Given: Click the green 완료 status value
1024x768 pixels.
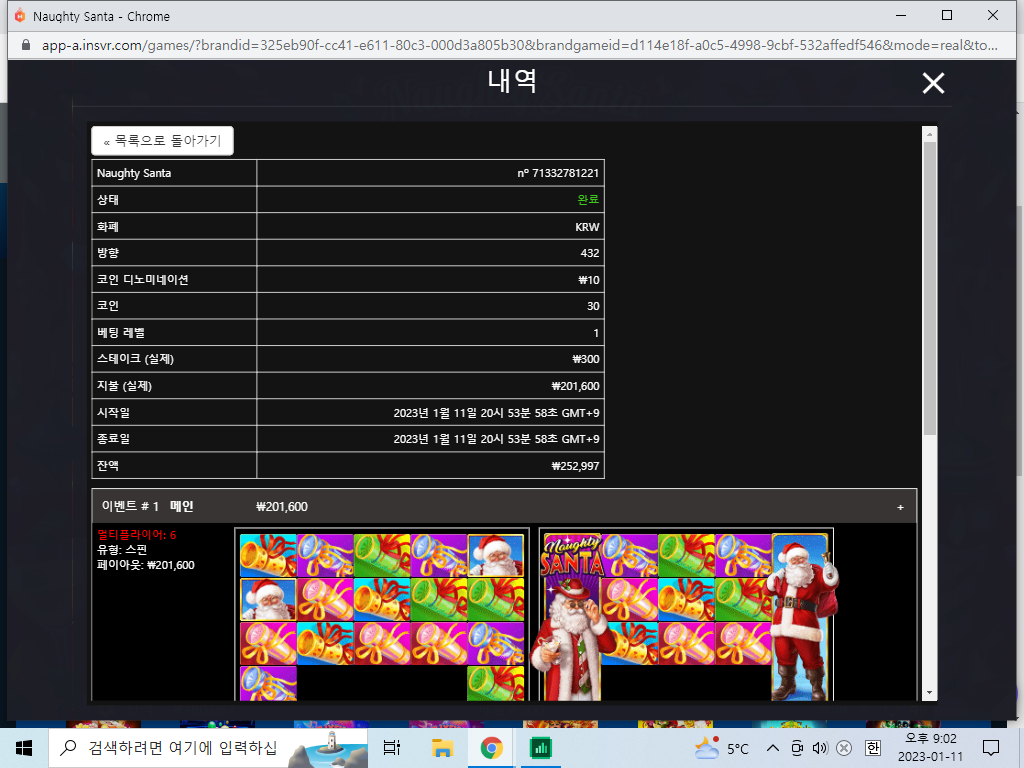Looking at the screenshot, I should tap(588, 199).
